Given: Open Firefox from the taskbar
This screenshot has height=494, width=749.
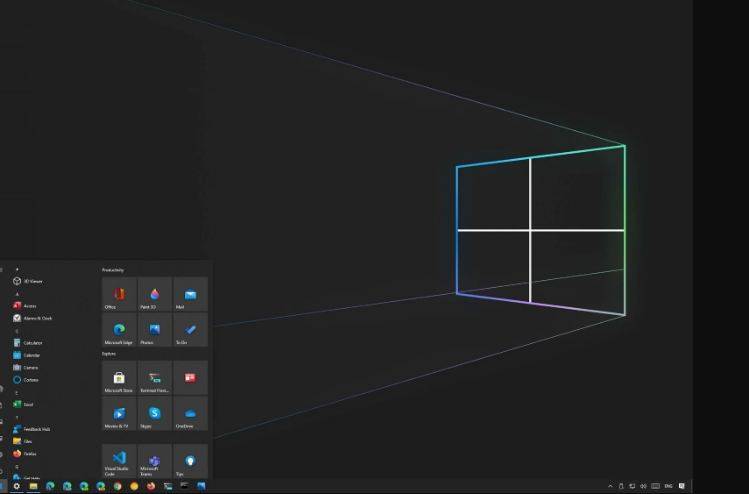Looking at the screenshot, I should [x=151, y=486].
